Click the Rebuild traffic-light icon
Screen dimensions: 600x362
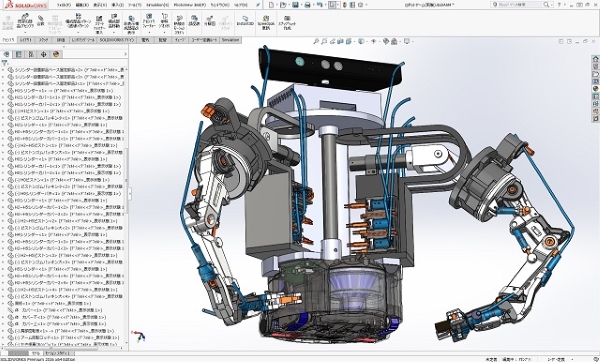coord(345,5)
